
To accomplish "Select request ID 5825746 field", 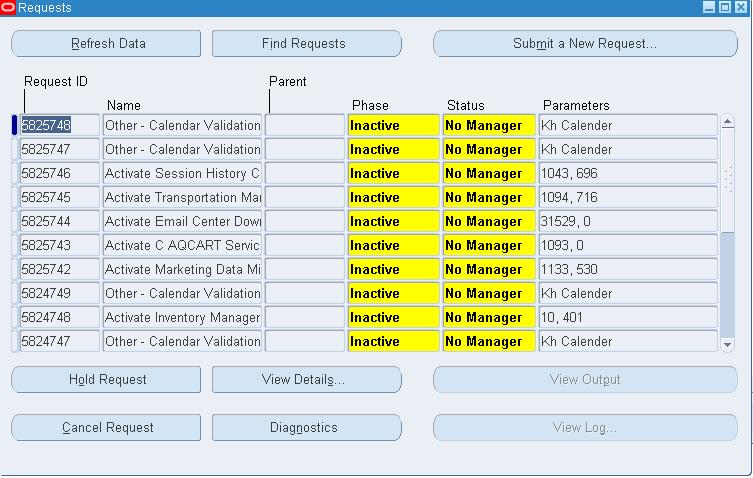I will click(x=60, y=174).
